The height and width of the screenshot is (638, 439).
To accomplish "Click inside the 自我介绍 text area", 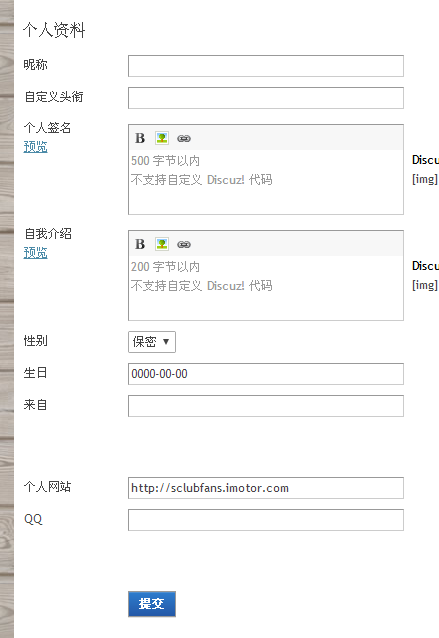I will 266,288.
